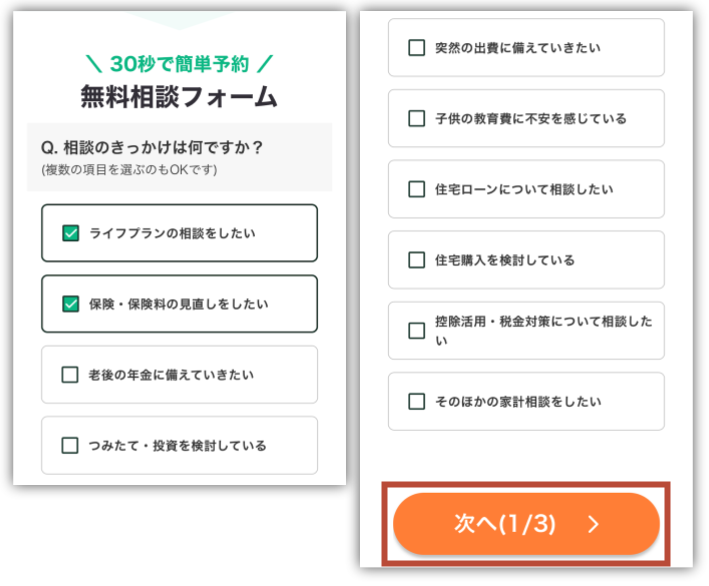Select the そのほかの家計相談をしたい option label

518,402
